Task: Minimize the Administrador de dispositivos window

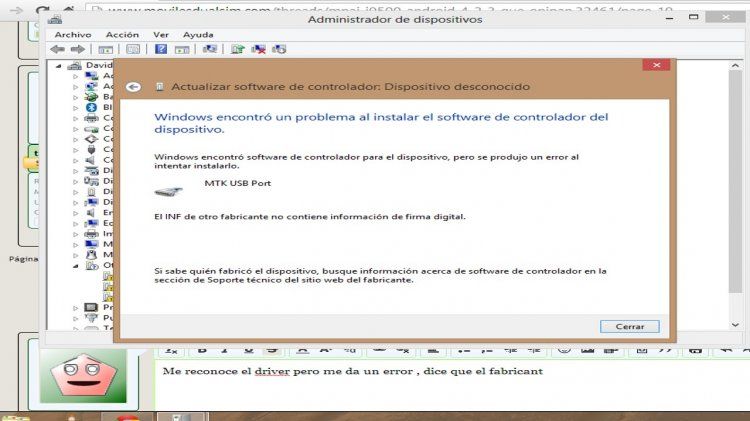Action: tap(670, 18)
